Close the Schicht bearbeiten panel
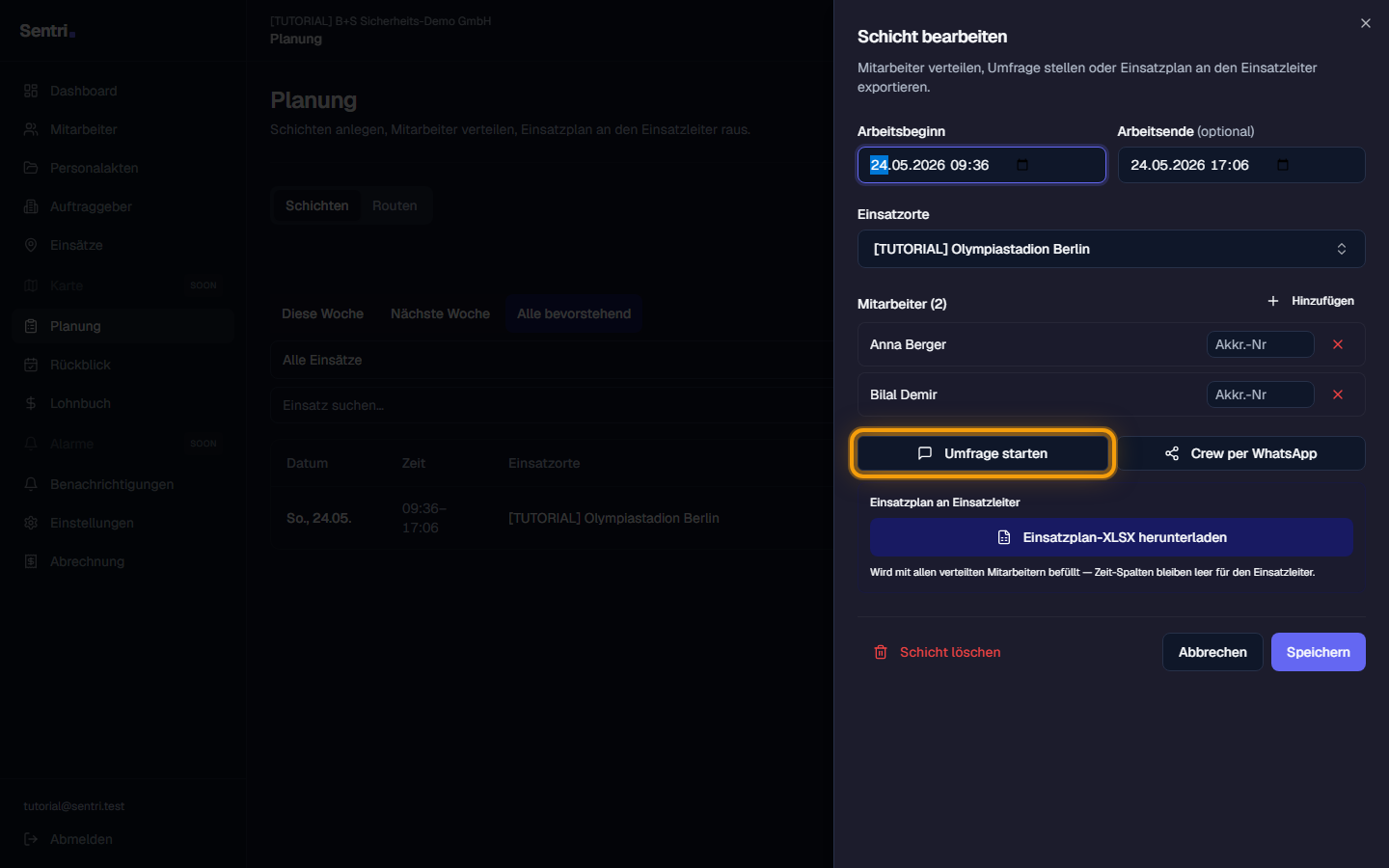This screenshot has height=868, width=1389. (1366, 23)
